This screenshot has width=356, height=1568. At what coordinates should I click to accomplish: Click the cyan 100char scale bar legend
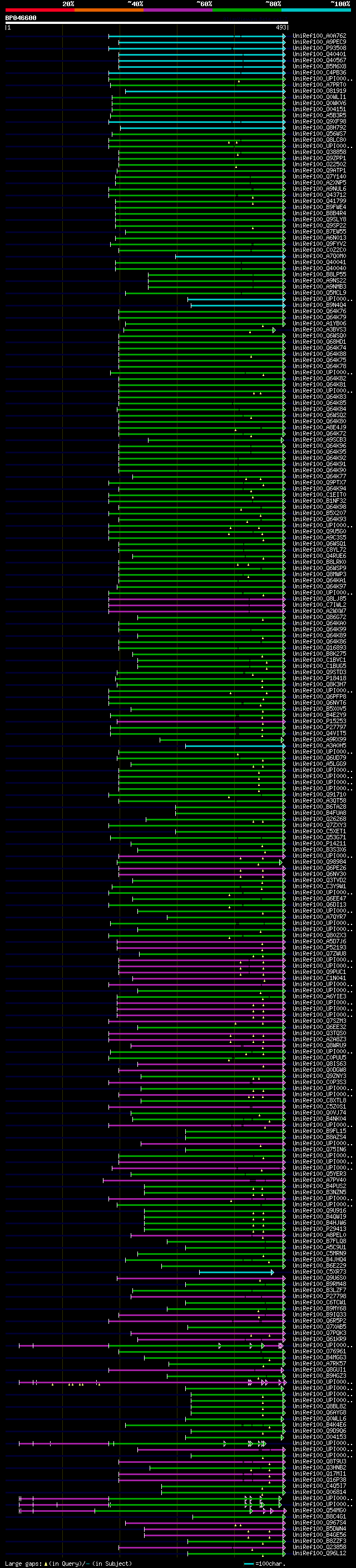[x=248, y=1564]
